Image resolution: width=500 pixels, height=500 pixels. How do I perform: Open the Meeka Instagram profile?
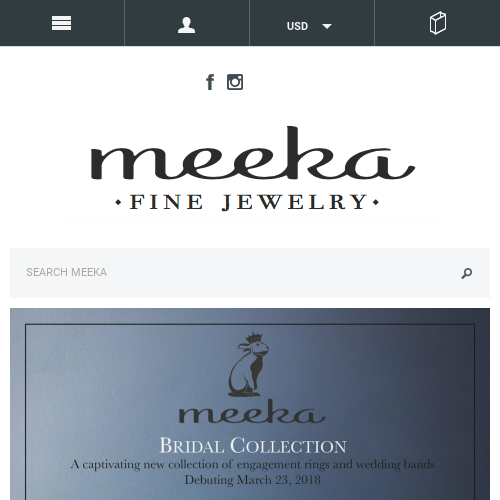235,82
